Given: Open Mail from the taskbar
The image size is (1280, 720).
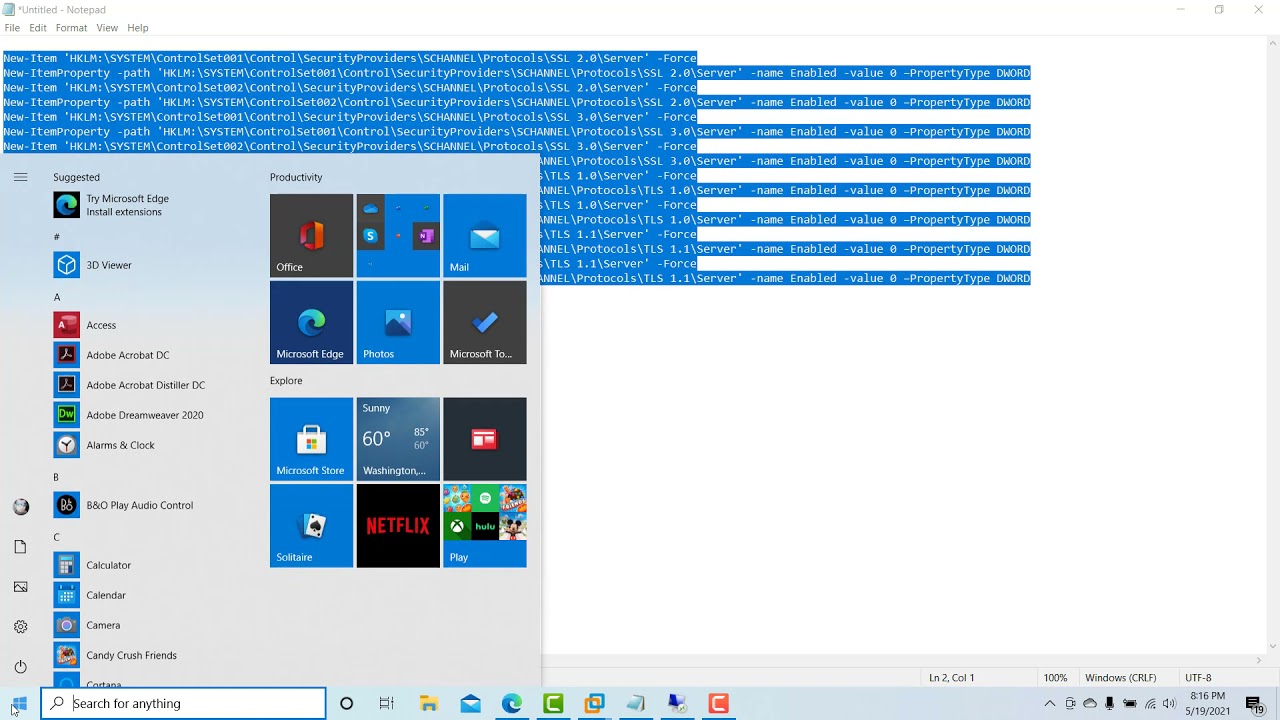Looking at the screenshot, I should [x=470, y=704].
